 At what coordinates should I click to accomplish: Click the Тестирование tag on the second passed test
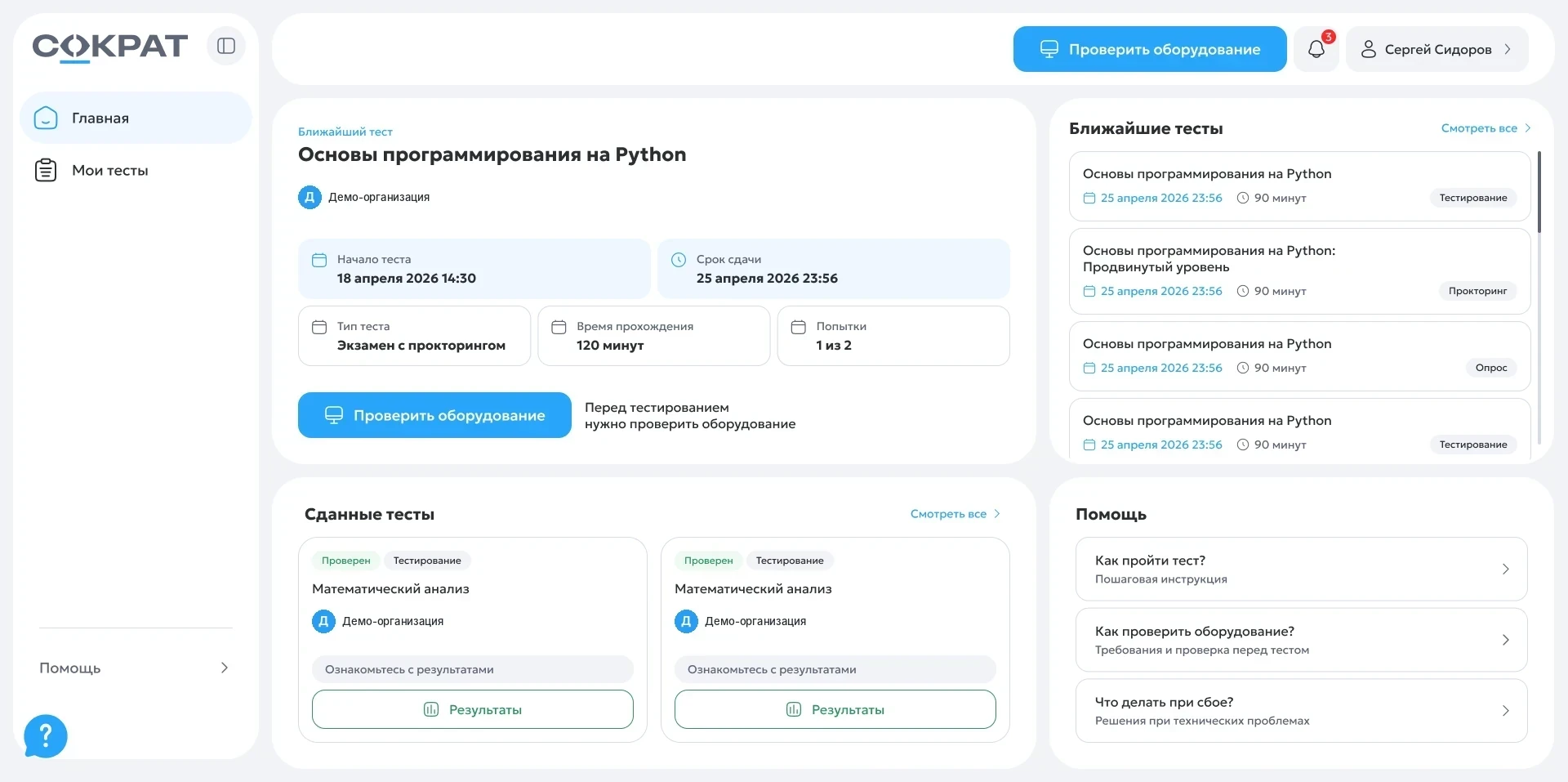coord(790,561)
